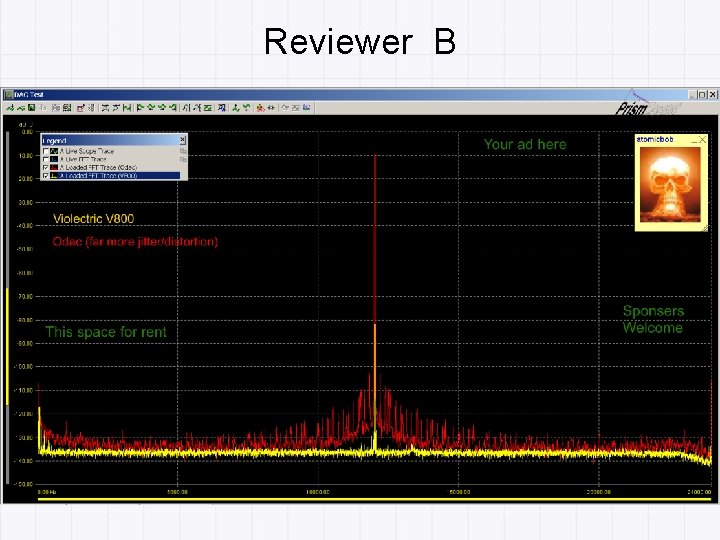Click the vertical level bar at left
Viewport: 720px width, 540px height.
(7, 308)
